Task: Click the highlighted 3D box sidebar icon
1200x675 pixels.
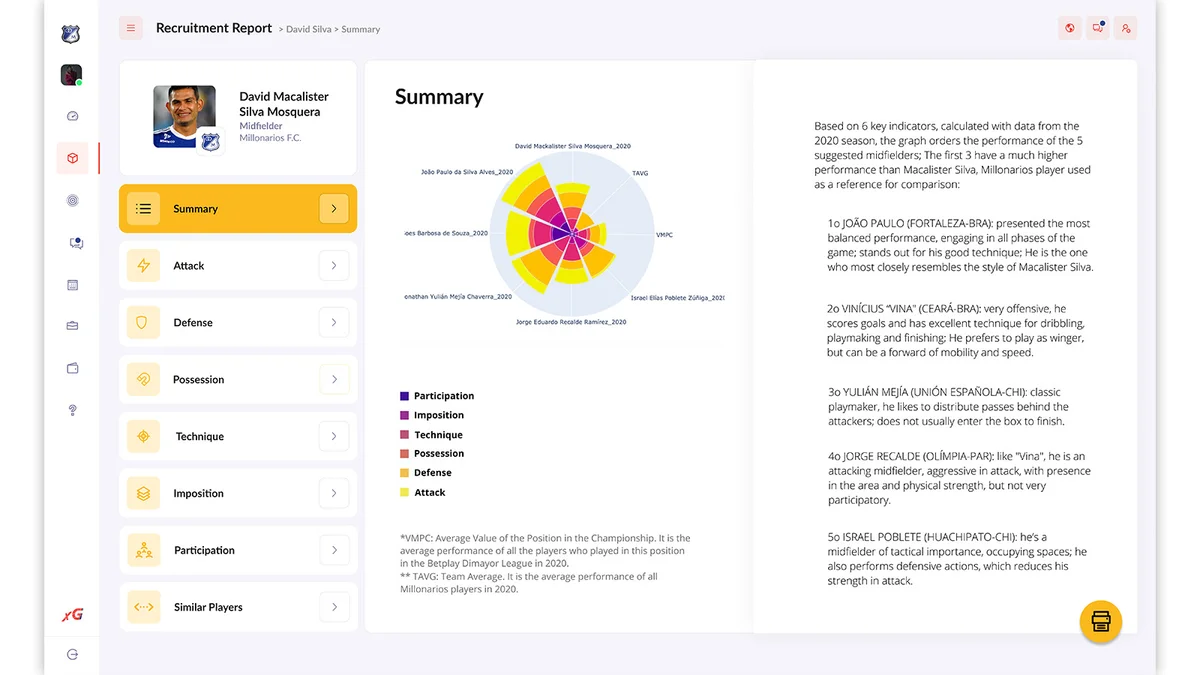Action: (x=71, y=157)
